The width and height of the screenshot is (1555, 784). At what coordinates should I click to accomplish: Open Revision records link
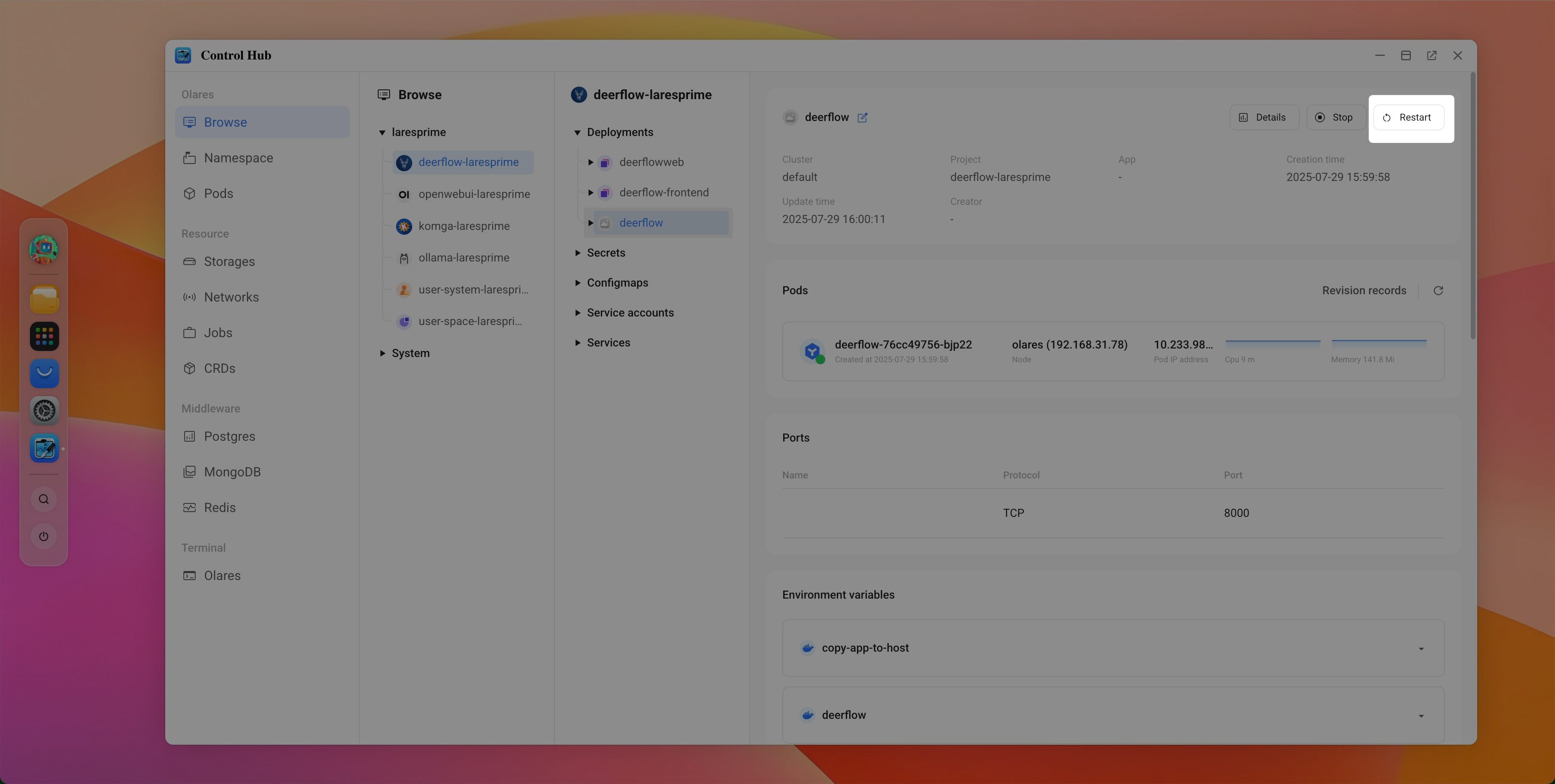coord(1363,291)
